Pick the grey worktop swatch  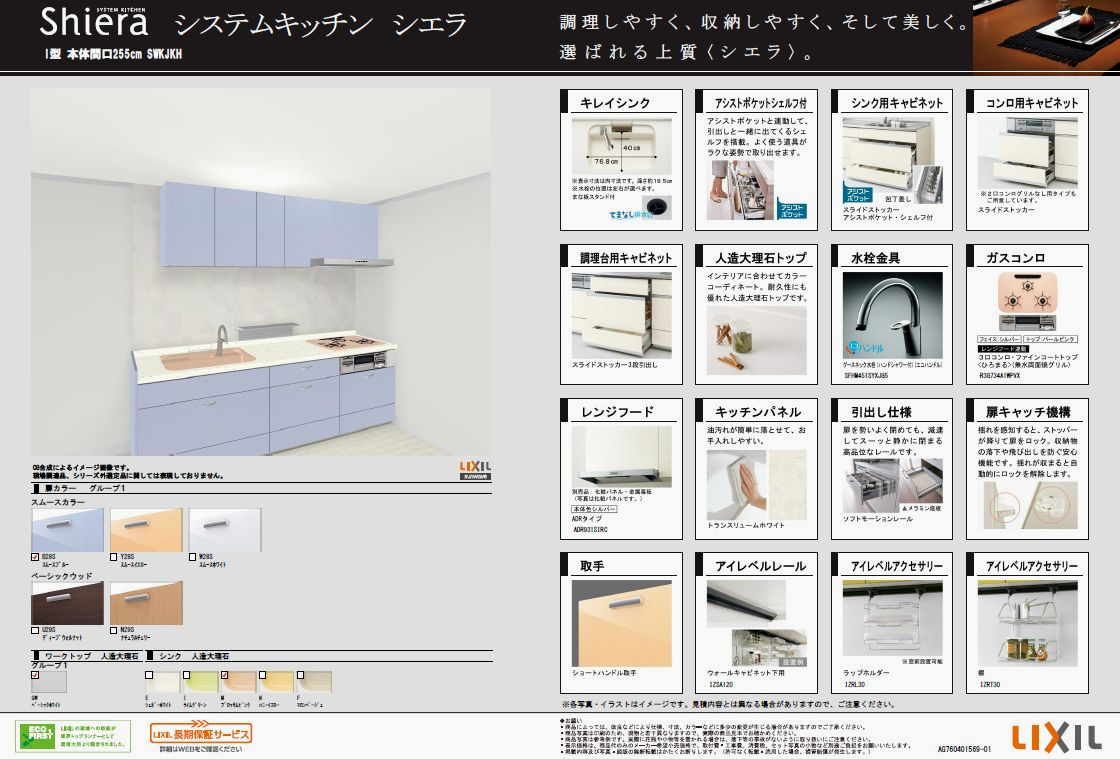(x=49, y=683)
